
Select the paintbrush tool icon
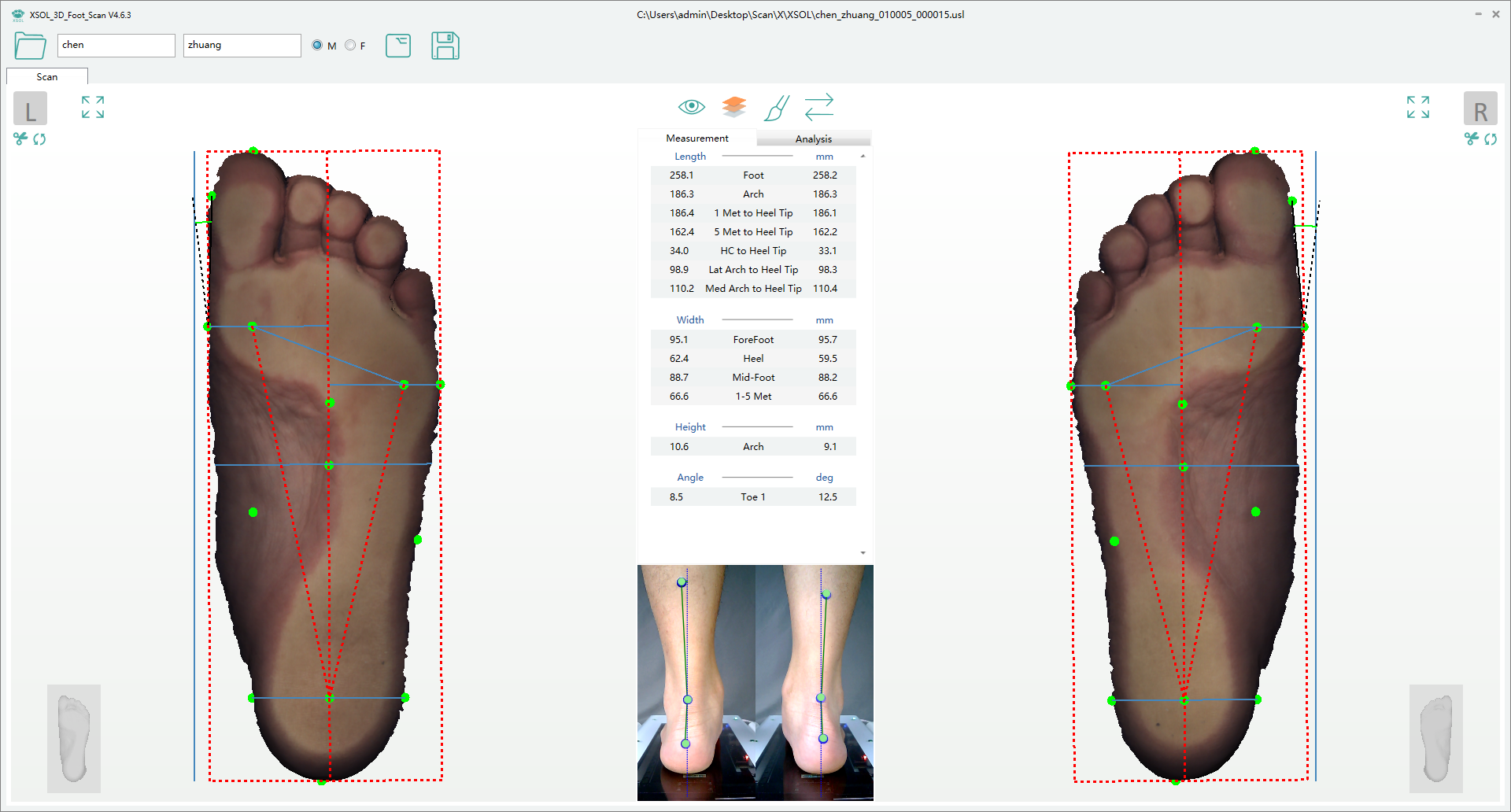click(x=776, y=108)
